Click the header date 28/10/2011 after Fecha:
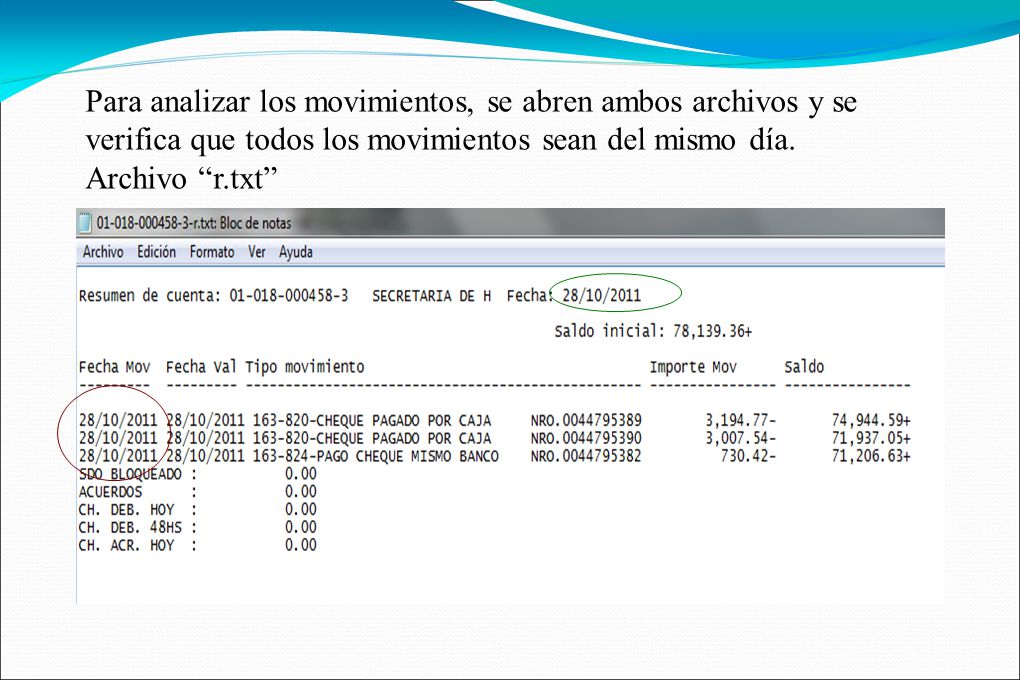This screenshot has width=1020, height=680. tap(602, 296)
